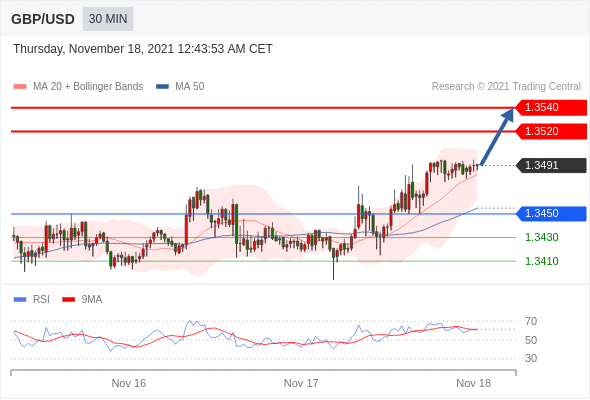The image size is (590, 400).
Task: Click the pink MA 20 legend swatch
Action: click(20, 87)
